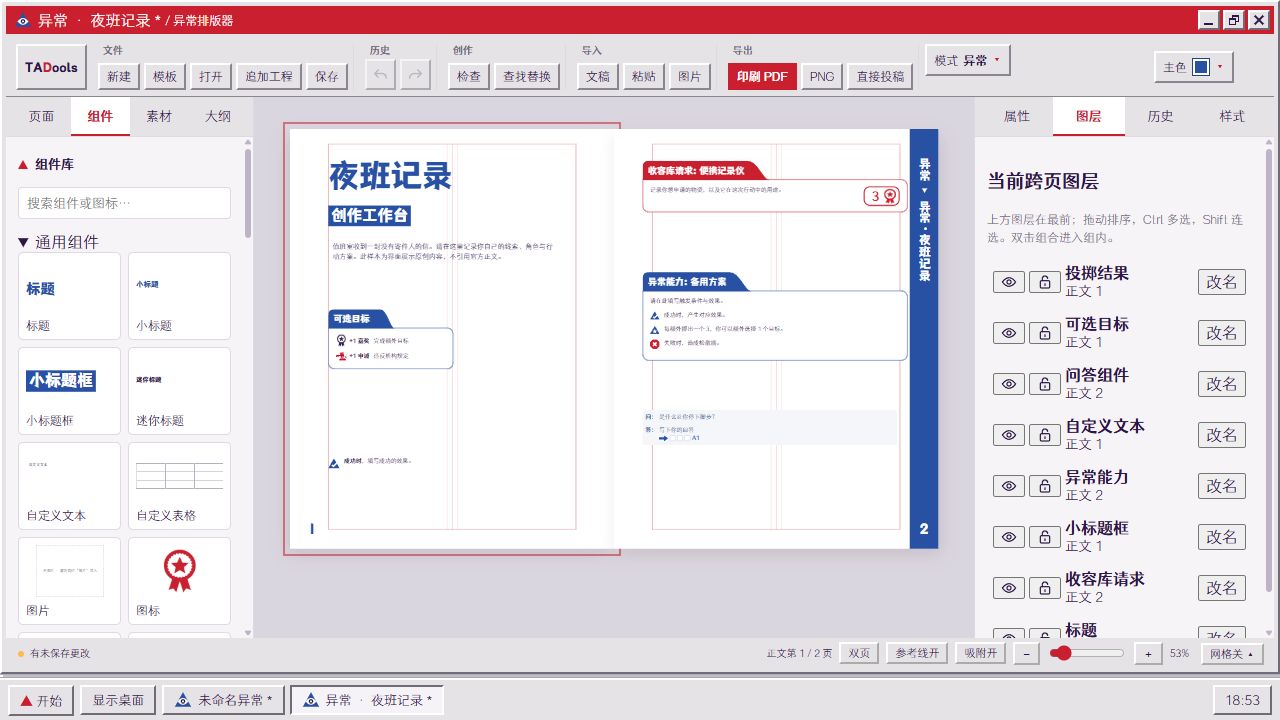Screen dimensions: 1280x720
Task: Click the 18:53 taskbar clock
Action: point(1243,700)
